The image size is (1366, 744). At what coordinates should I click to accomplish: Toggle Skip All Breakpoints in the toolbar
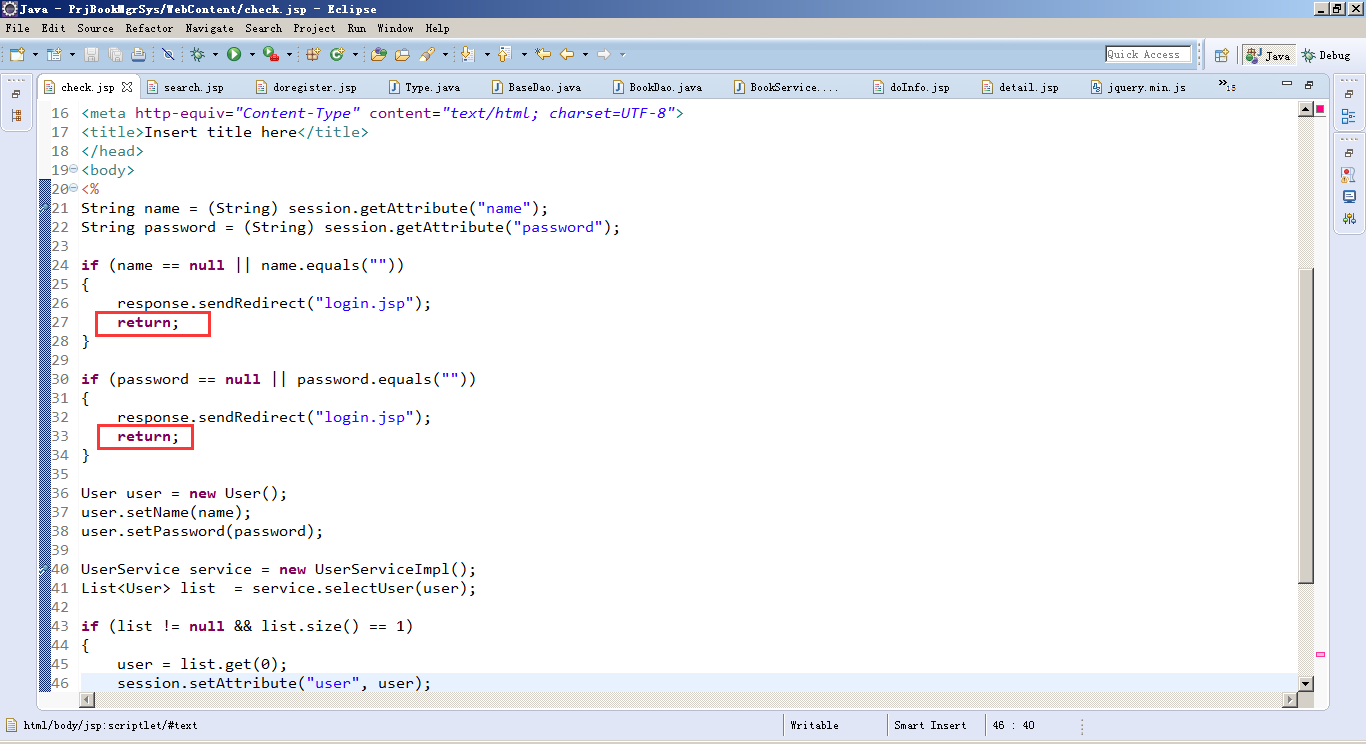[167, 54]
